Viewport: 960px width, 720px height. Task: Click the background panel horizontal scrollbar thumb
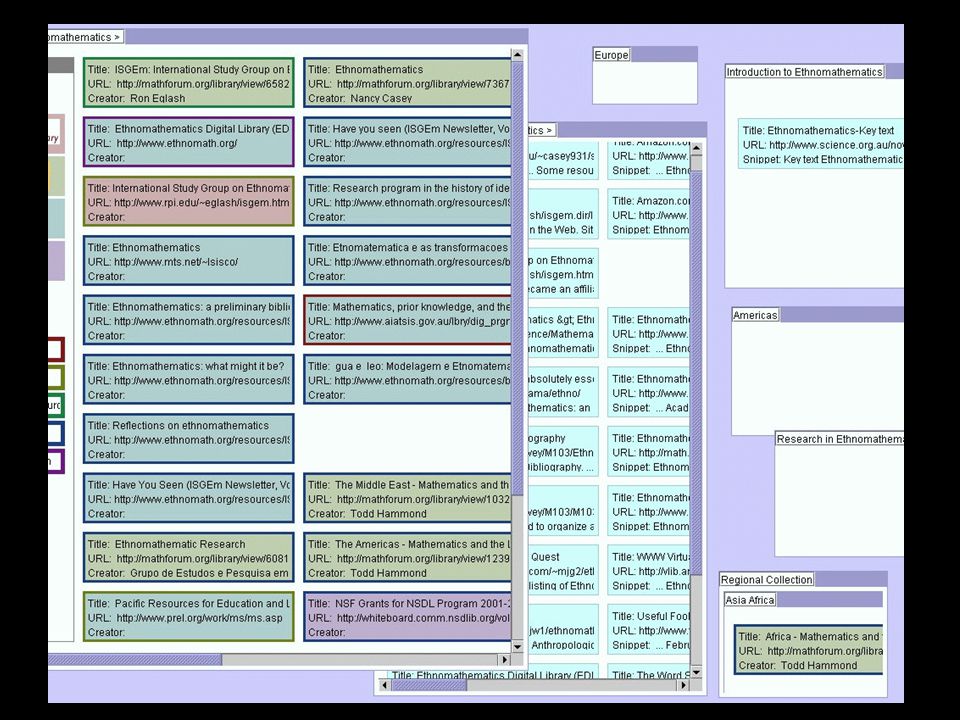click(429, 686)
